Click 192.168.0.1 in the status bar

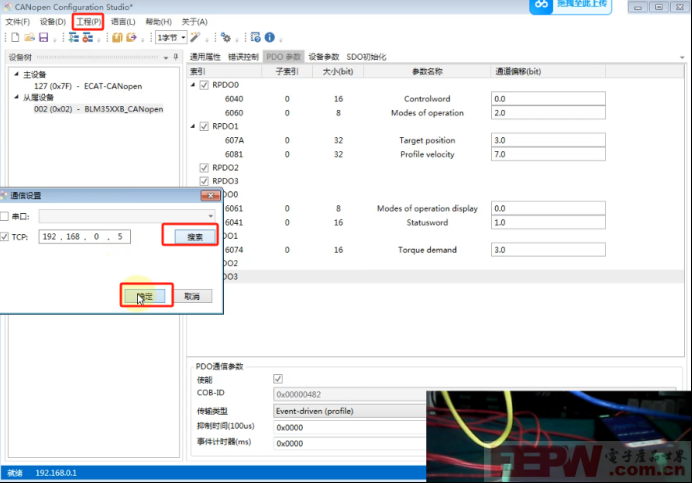[56, 473]
